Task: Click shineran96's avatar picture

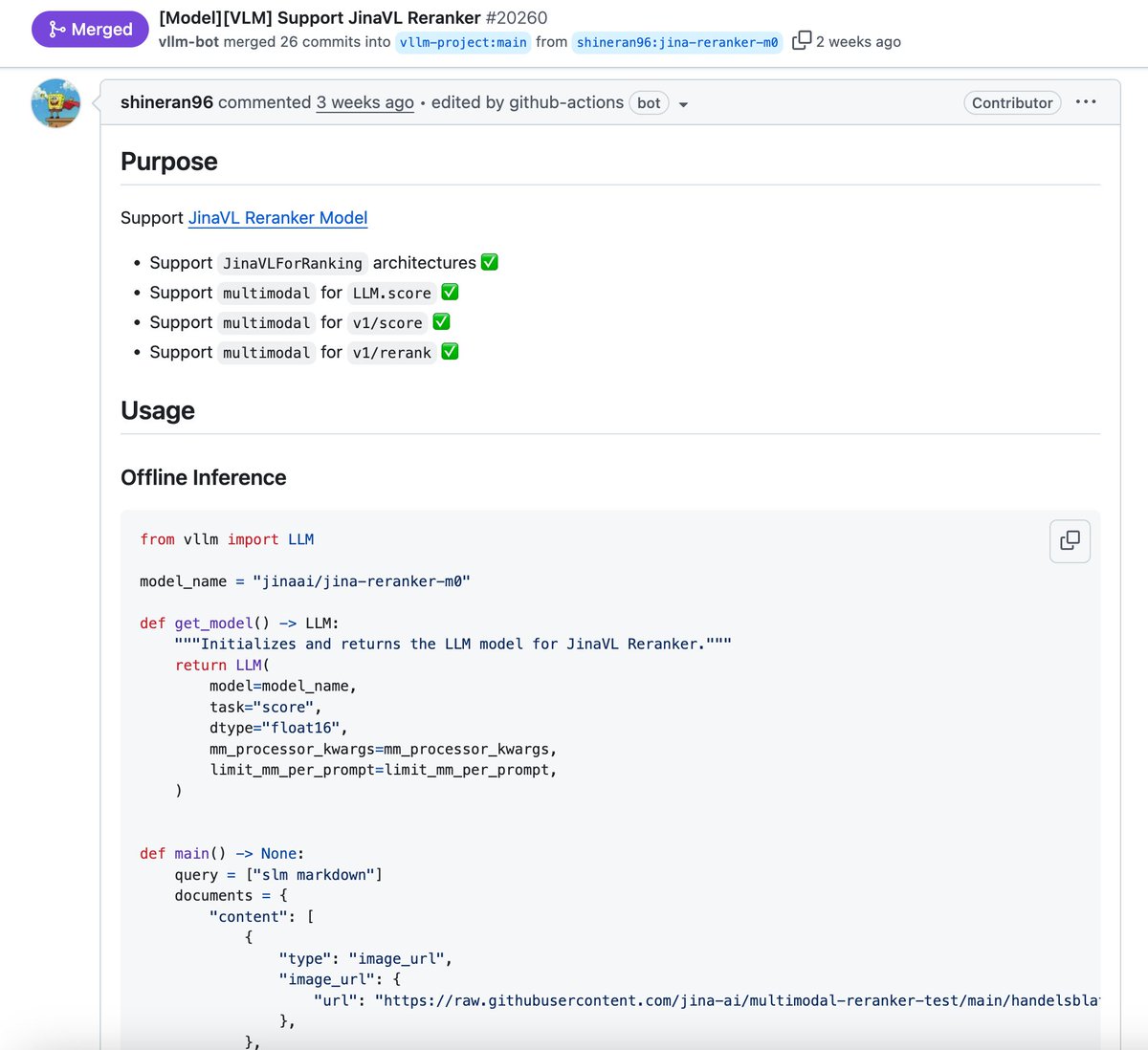Action: (55, 102)
